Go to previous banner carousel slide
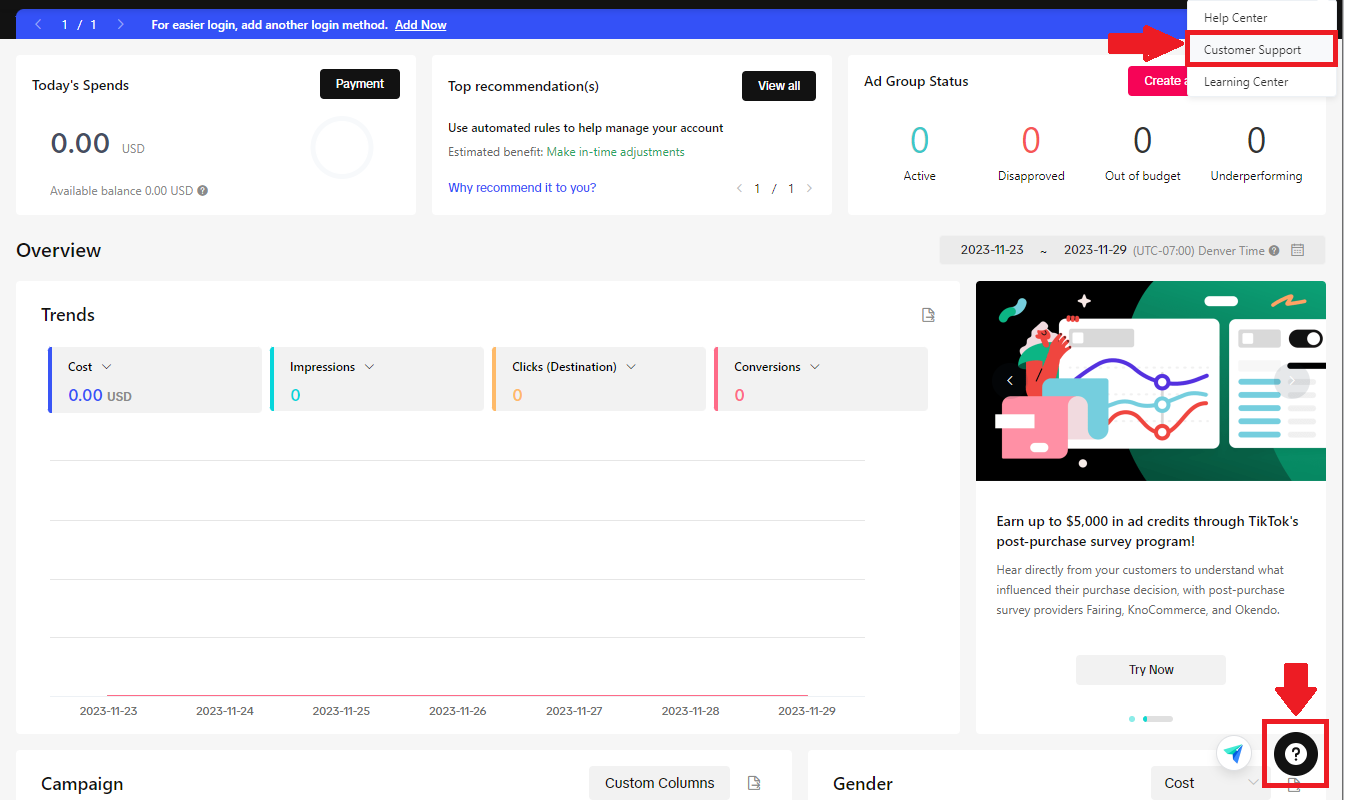Screen dimensions: 1345x800 click(x=1010, y=380)
